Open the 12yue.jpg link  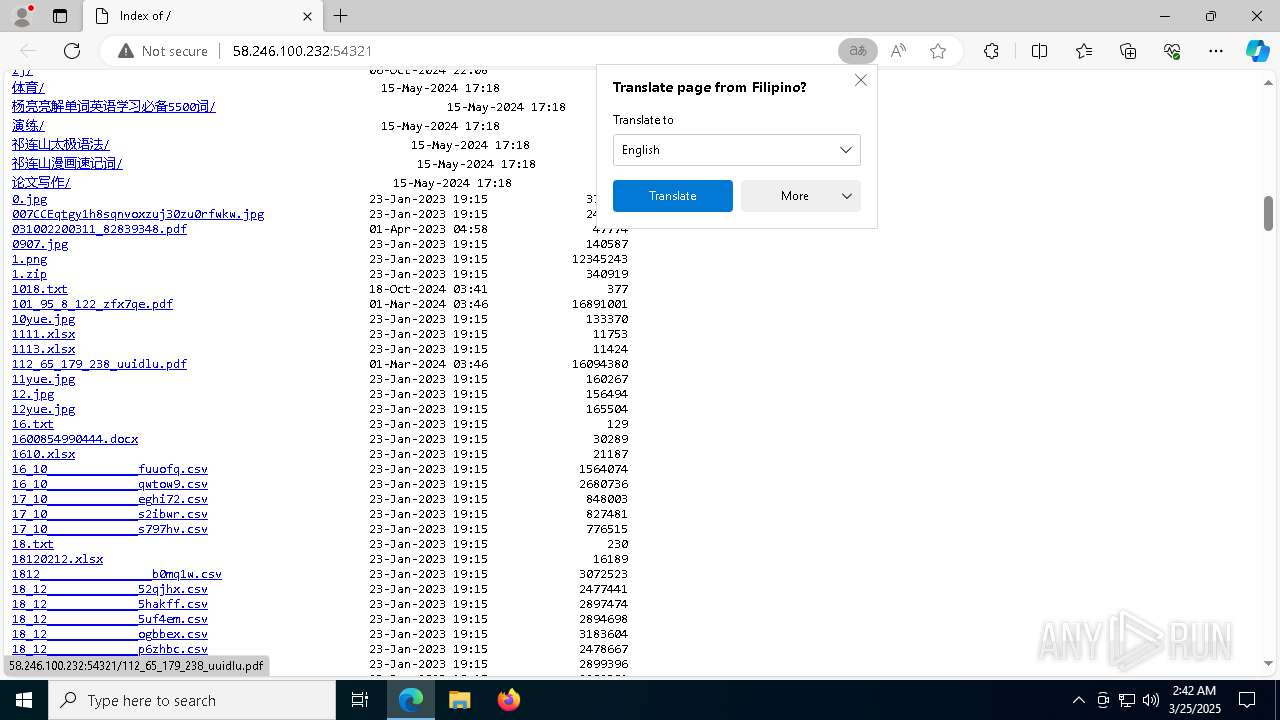click(x=43, y=409)
